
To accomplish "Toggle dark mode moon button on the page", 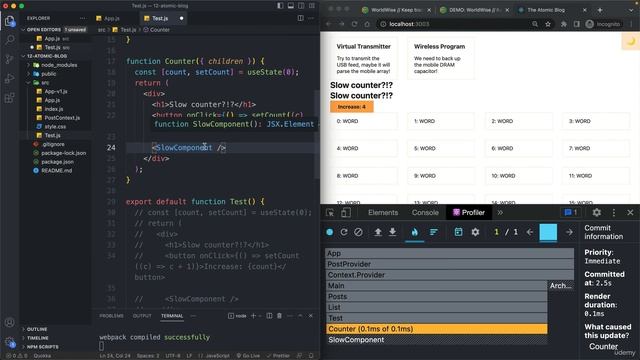I will (x=631, y=41).
